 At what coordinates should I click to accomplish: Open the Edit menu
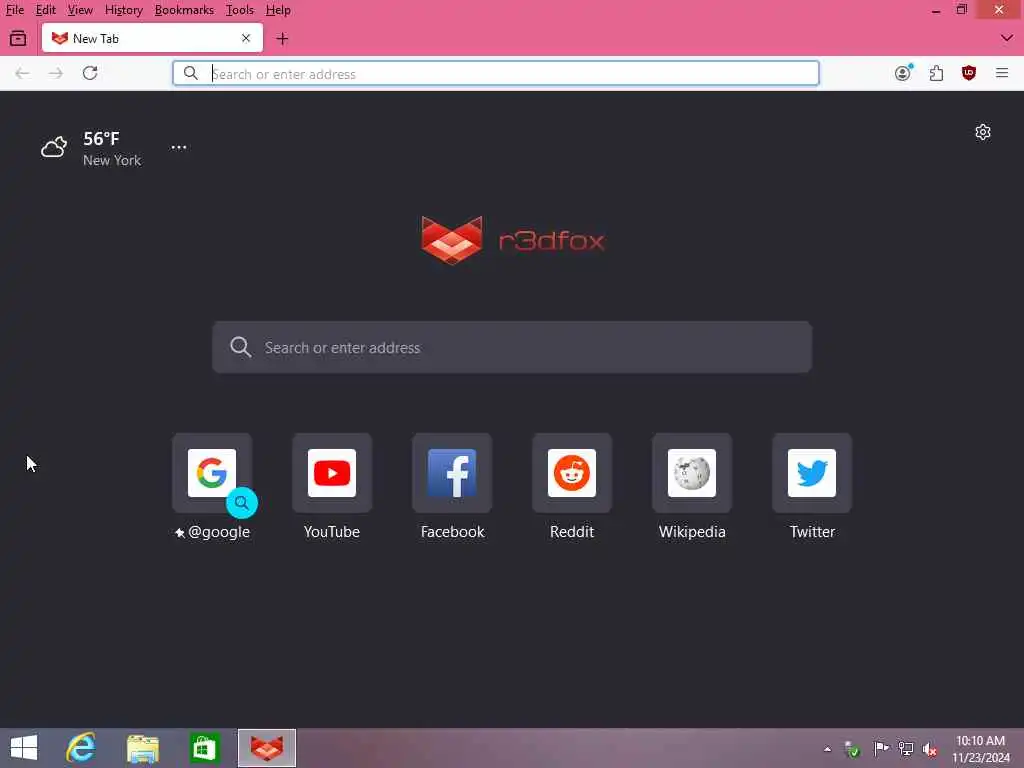45,10
